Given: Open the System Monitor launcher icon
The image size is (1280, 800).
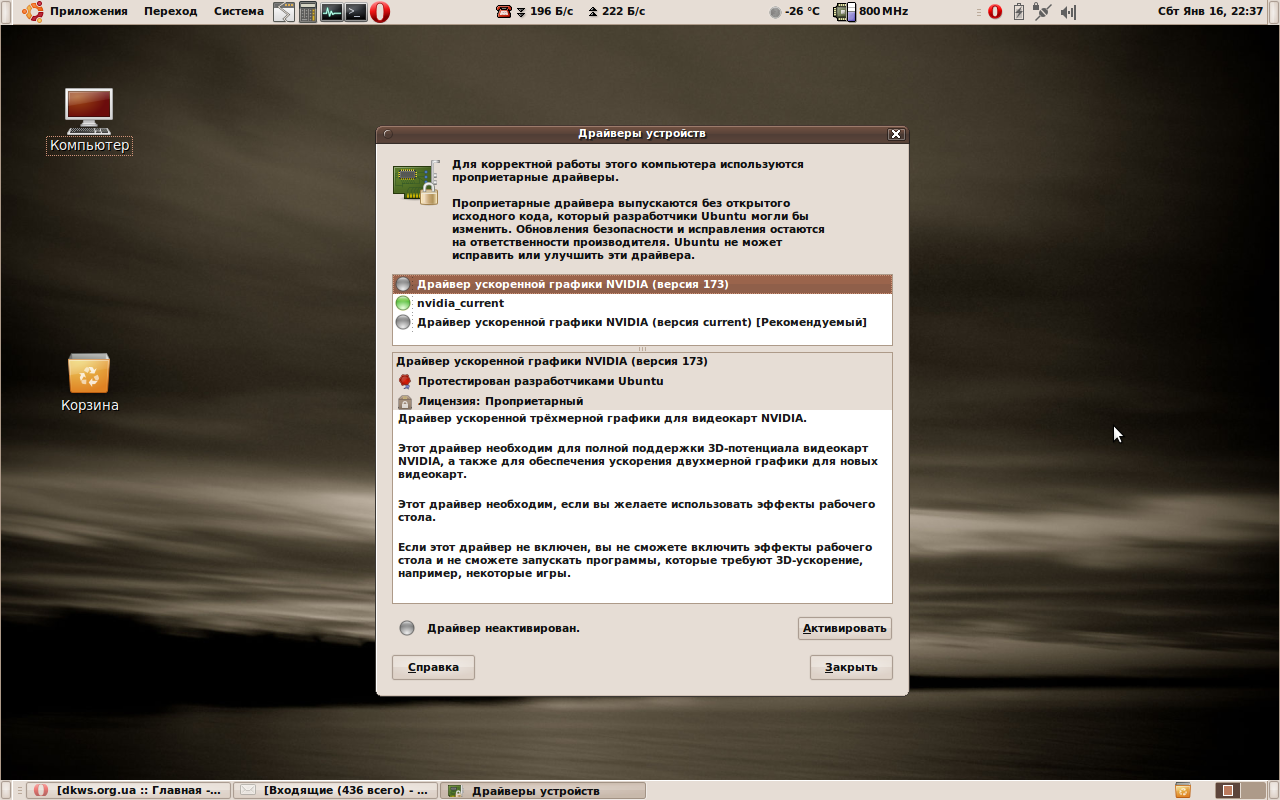Looking at the screenshot, I should pos(332,12).
